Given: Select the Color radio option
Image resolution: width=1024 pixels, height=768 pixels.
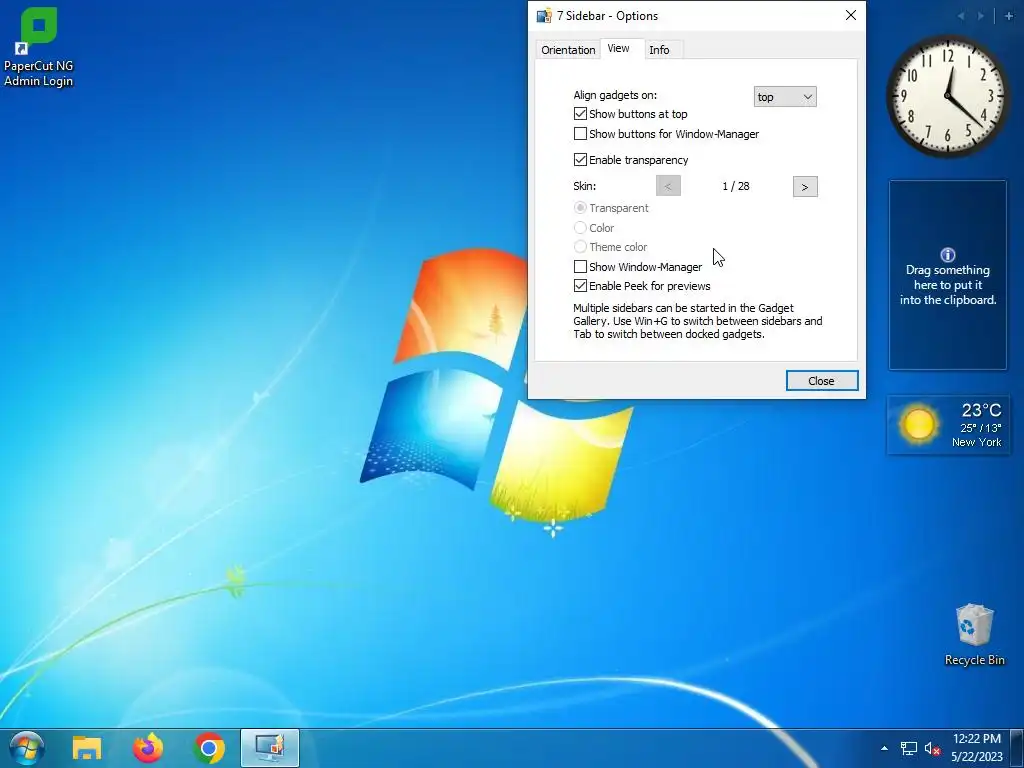Looking at the screenshot, I should (580, 227).
